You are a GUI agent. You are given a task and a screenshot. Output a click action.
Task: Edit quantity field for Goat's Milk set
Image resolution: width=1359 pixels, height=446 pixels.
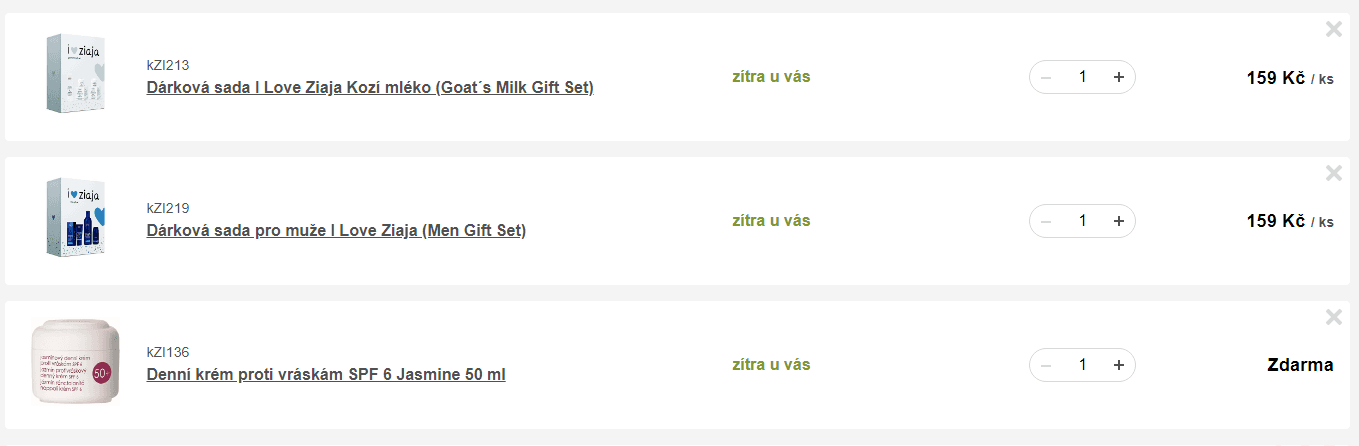click(x=1082, y=77)
